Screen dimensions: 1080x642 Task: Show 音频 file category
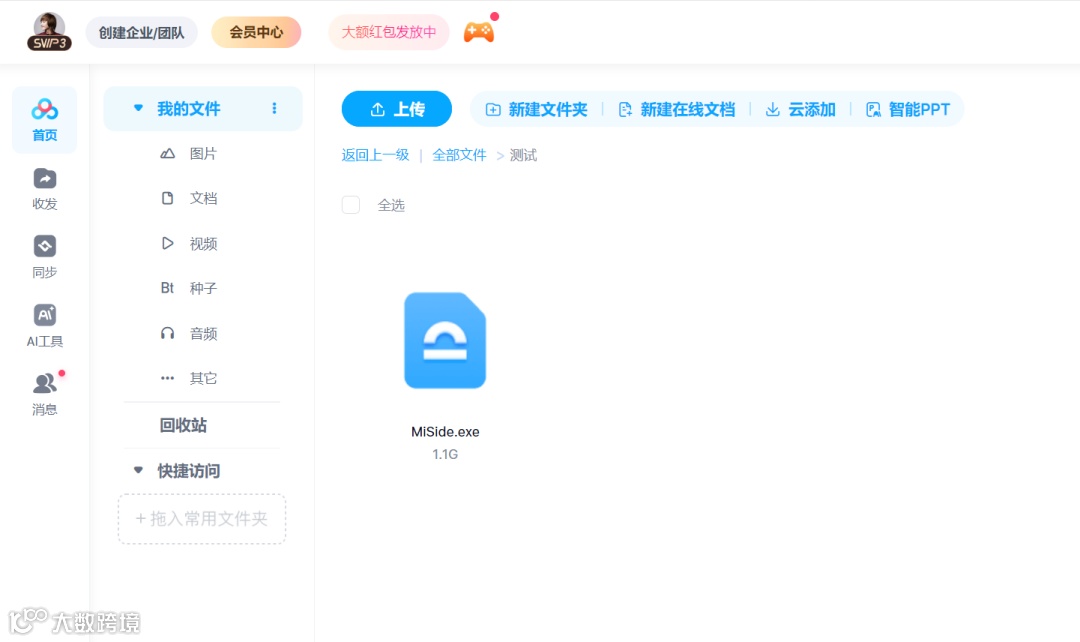click(202, 333)
